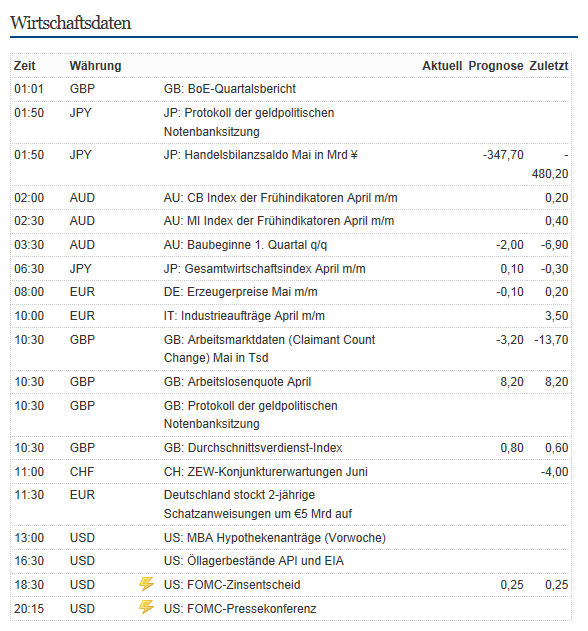This screenshot has height=631, width=588.
Task: Click the Prognose column header
Action: tap(496, 66)
